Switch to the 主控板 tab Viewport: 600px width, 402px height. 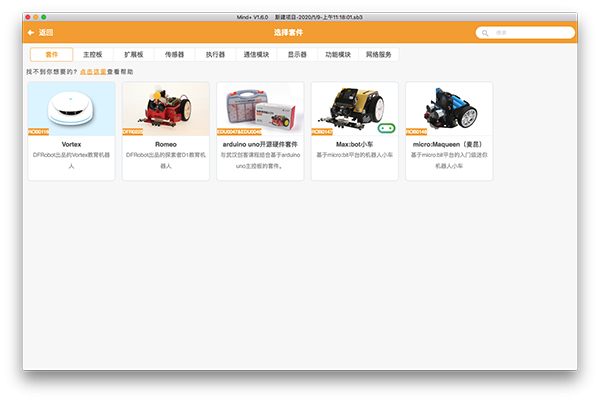point(93,55)
